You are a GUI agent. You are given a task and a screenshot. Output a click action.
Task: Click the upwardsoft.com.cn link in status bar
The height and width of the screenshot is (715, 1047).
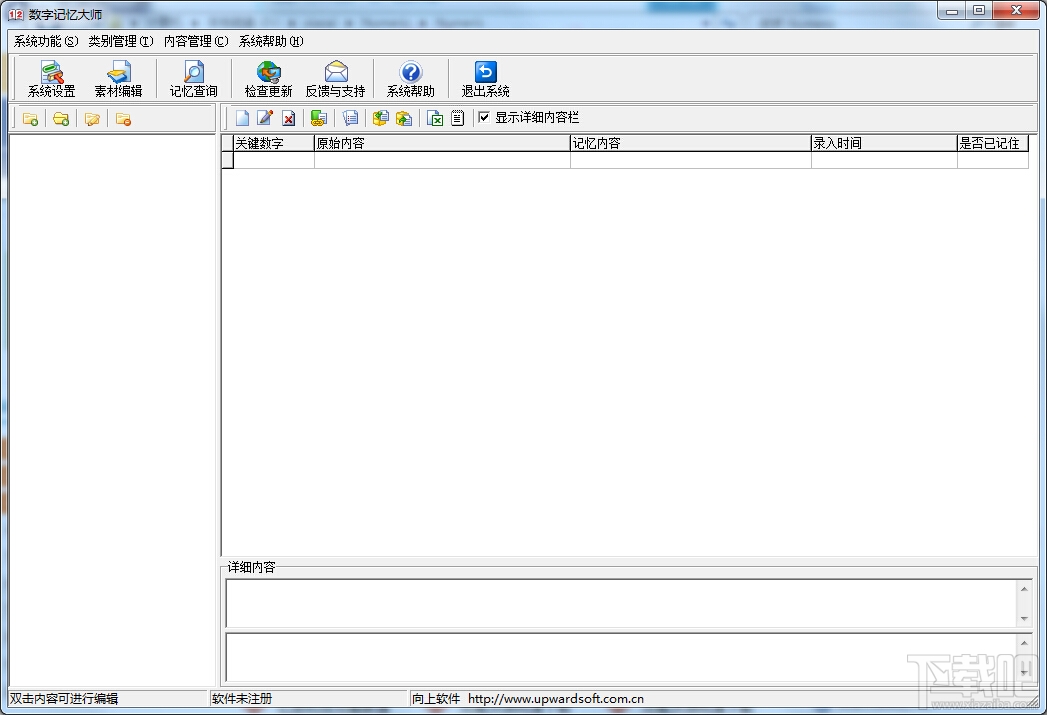[x=556, y=699]
